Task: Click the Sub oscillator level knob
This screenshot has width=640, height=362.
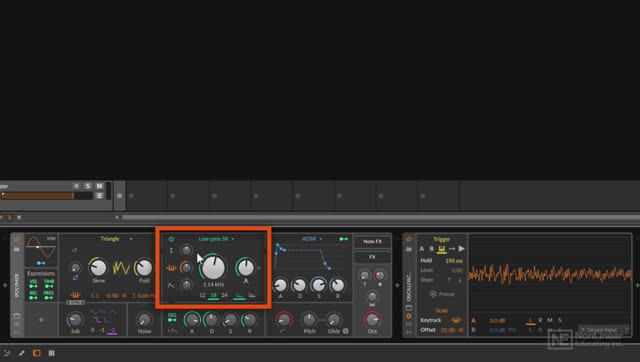Action: click(75, 320)
